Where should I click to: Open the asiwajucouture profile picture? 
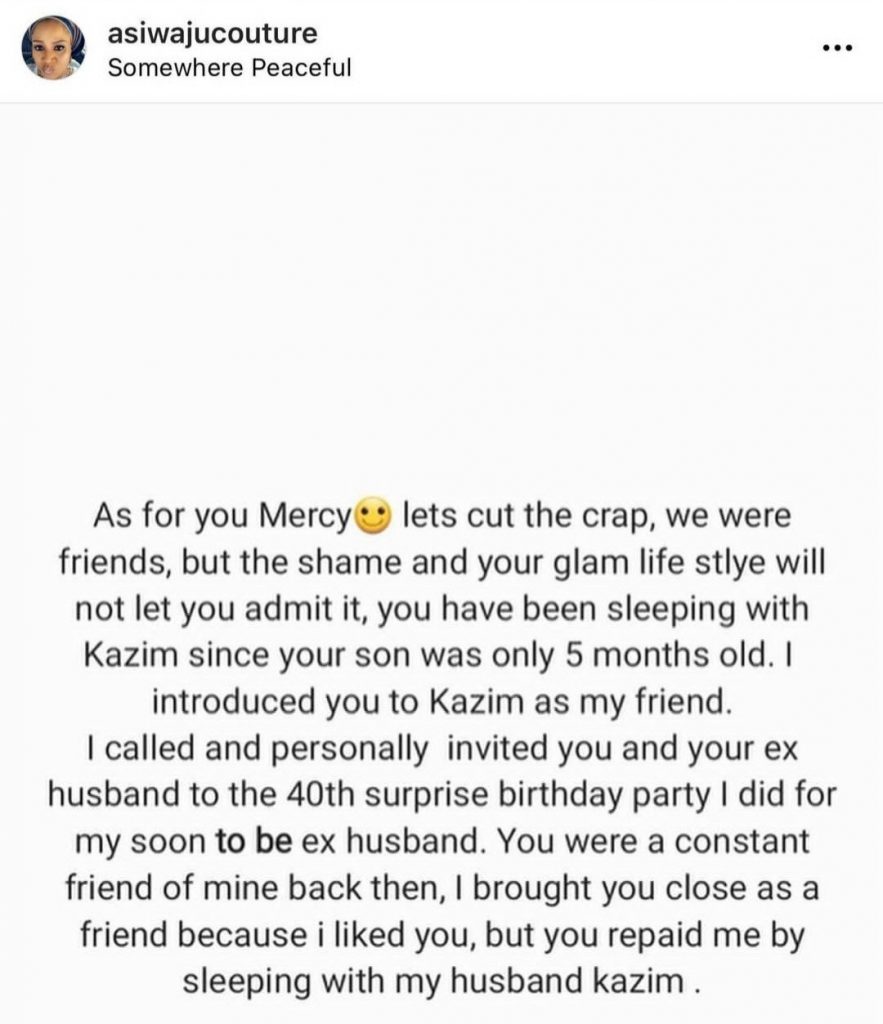(53, 48)
